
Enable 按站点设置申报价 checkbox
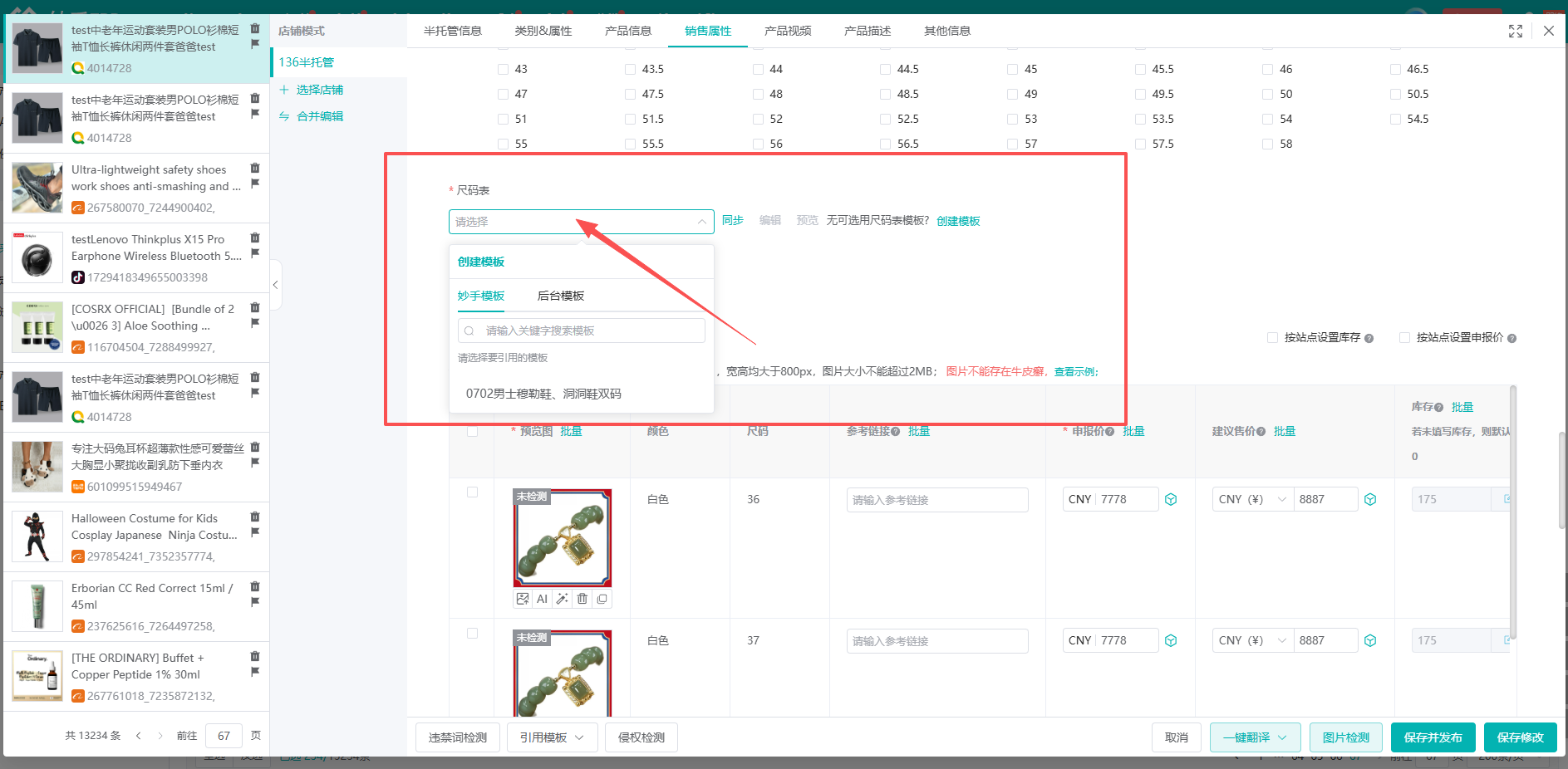[x=1404, y=337]
